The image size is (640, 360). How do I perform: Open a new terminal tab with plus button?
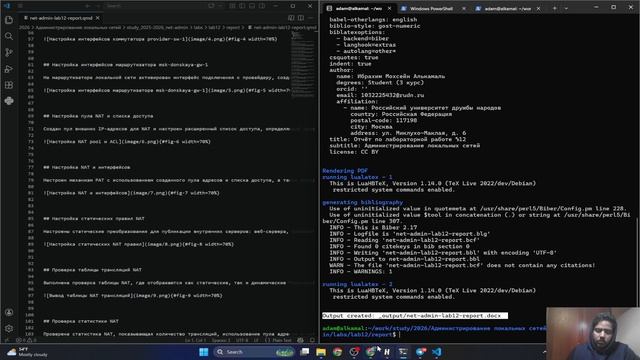[x=554, y=8]
